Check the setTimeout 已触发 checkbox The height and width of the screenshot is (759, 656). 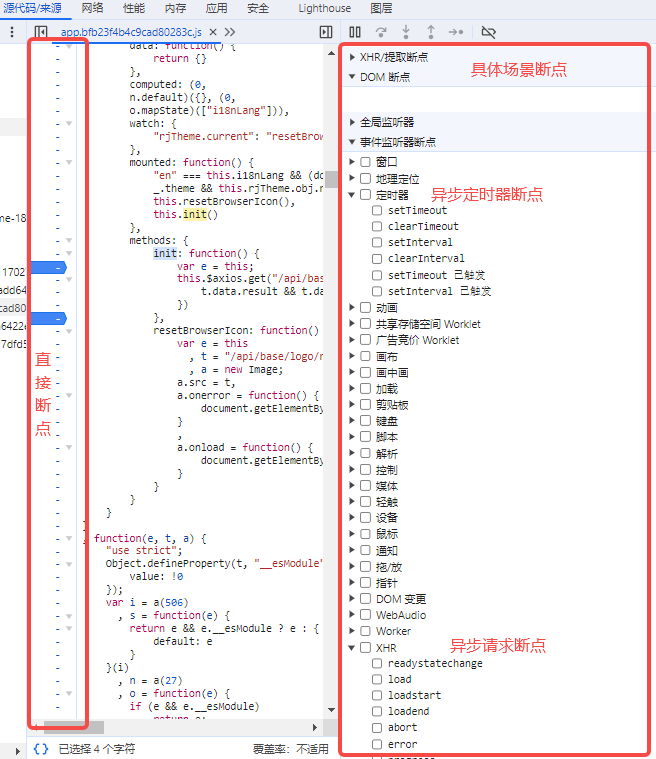point(377,275)
